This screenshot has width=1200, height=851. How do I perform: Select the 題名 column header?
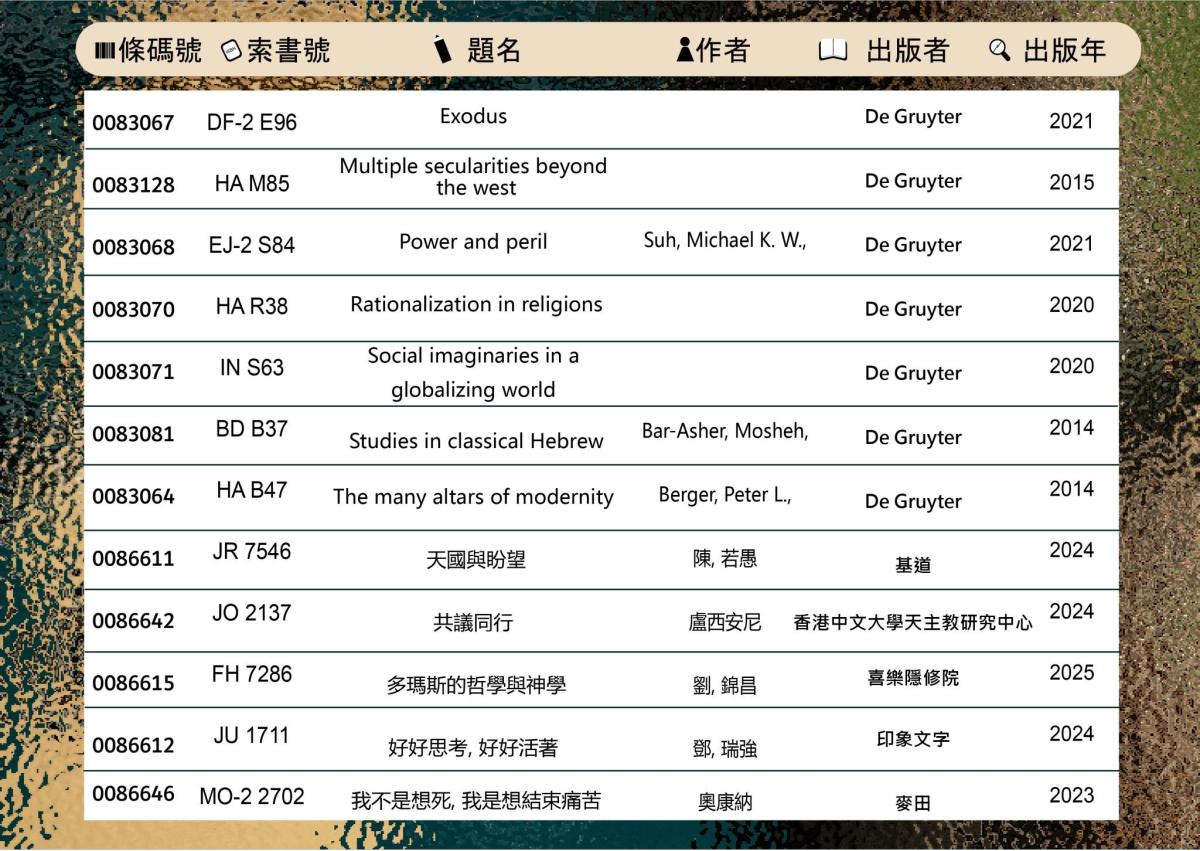(494, 50)
